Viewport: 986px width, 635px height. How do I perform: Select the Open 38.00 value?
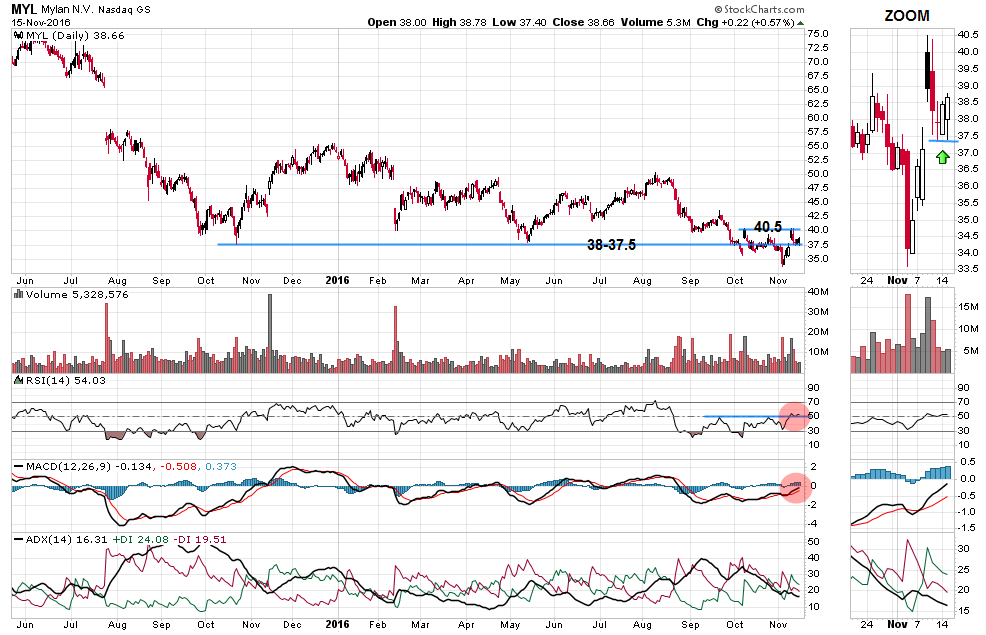397,22
